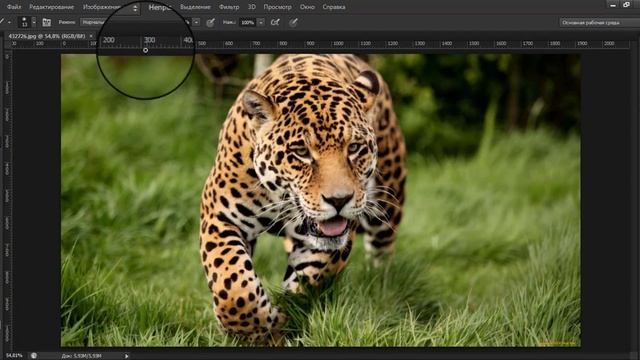Open the Выделение menu
This screenshot has height=360, width=640.
pyautogui.click(x=195, y=7)
